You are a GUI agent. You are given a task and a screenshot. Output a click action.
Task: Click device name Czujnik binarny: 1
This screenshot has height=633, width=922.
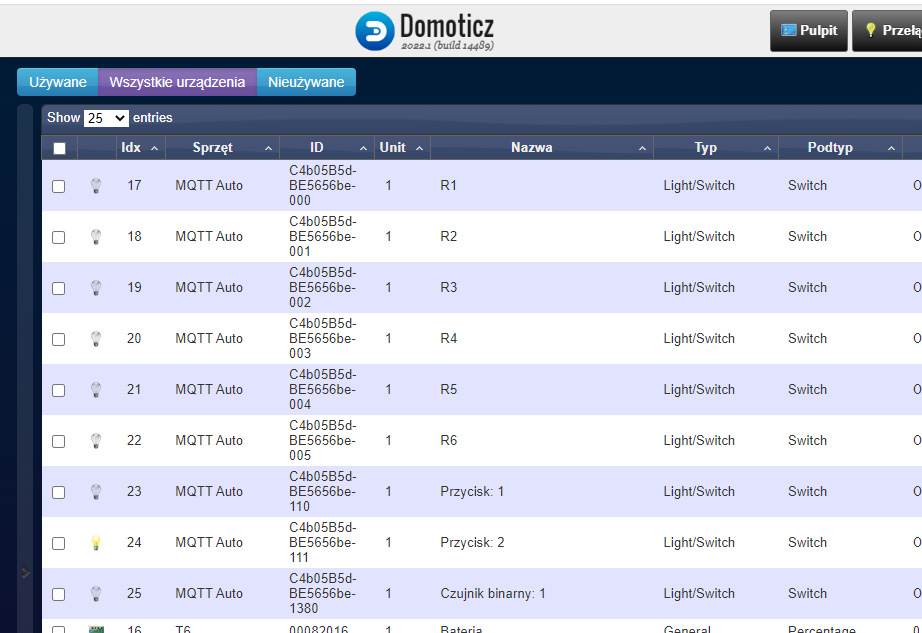[x=493, y=594]
